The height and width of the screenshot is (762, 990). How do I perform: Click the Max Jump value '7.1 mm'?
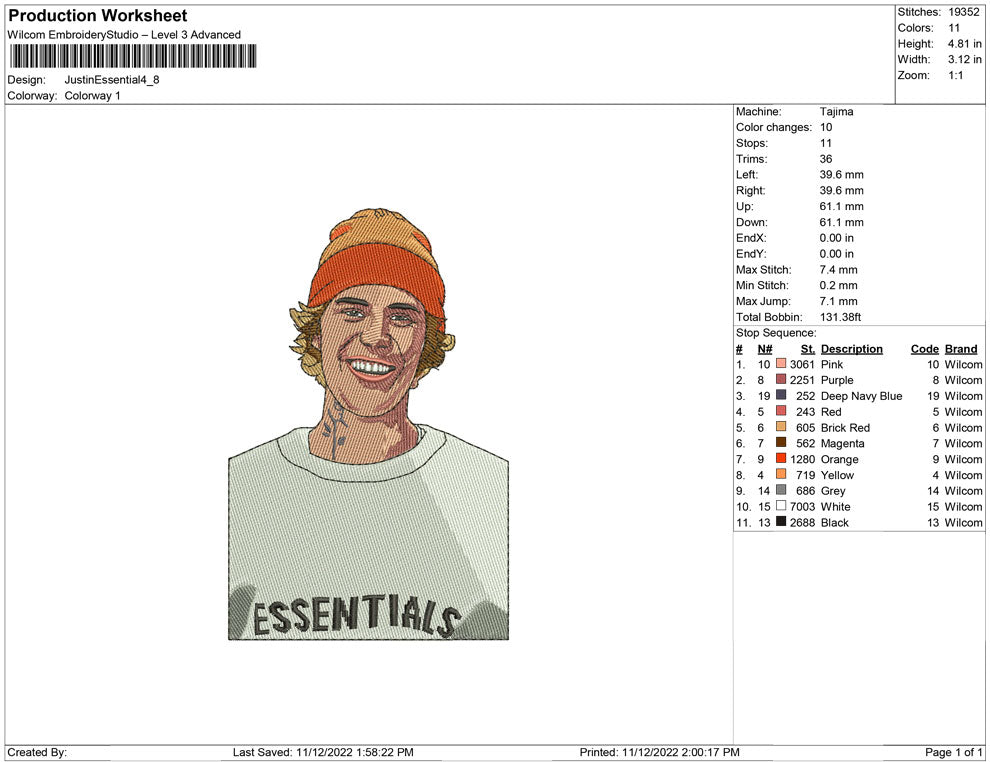coord(838,301)
